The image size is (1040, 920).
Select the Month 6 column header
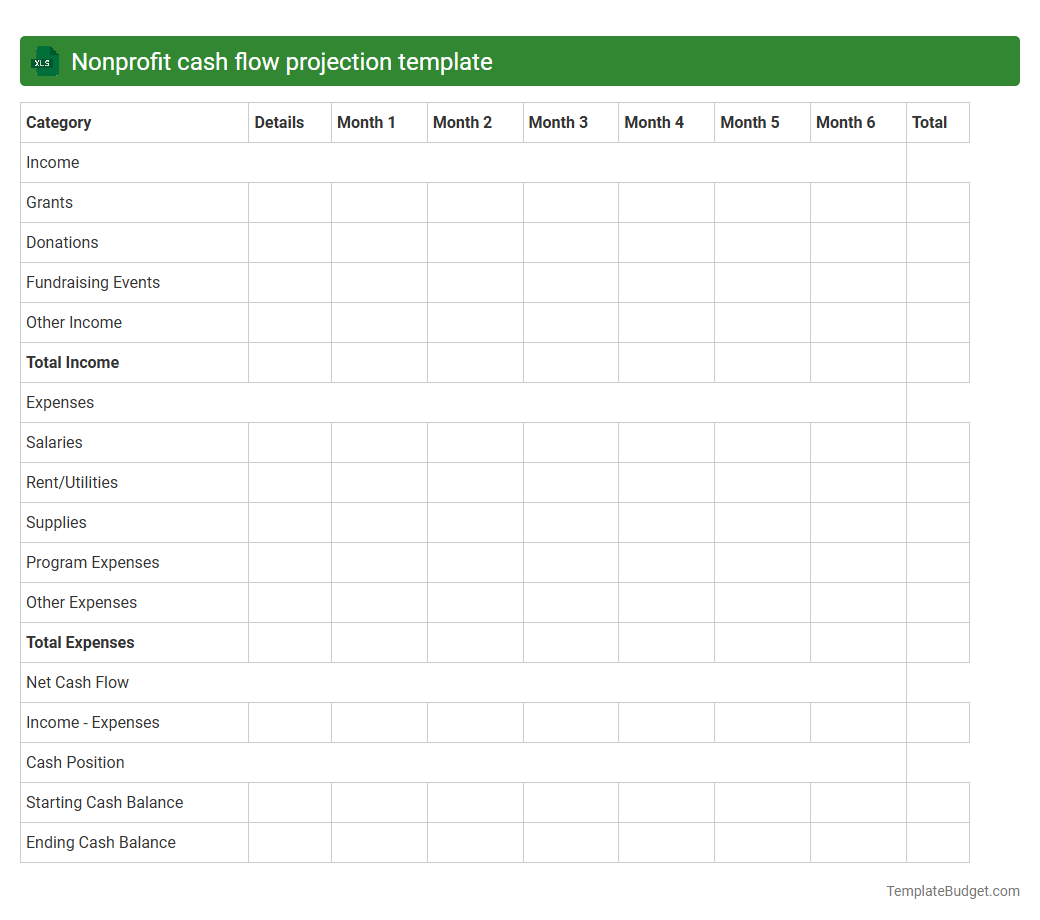tap(845, 122)
